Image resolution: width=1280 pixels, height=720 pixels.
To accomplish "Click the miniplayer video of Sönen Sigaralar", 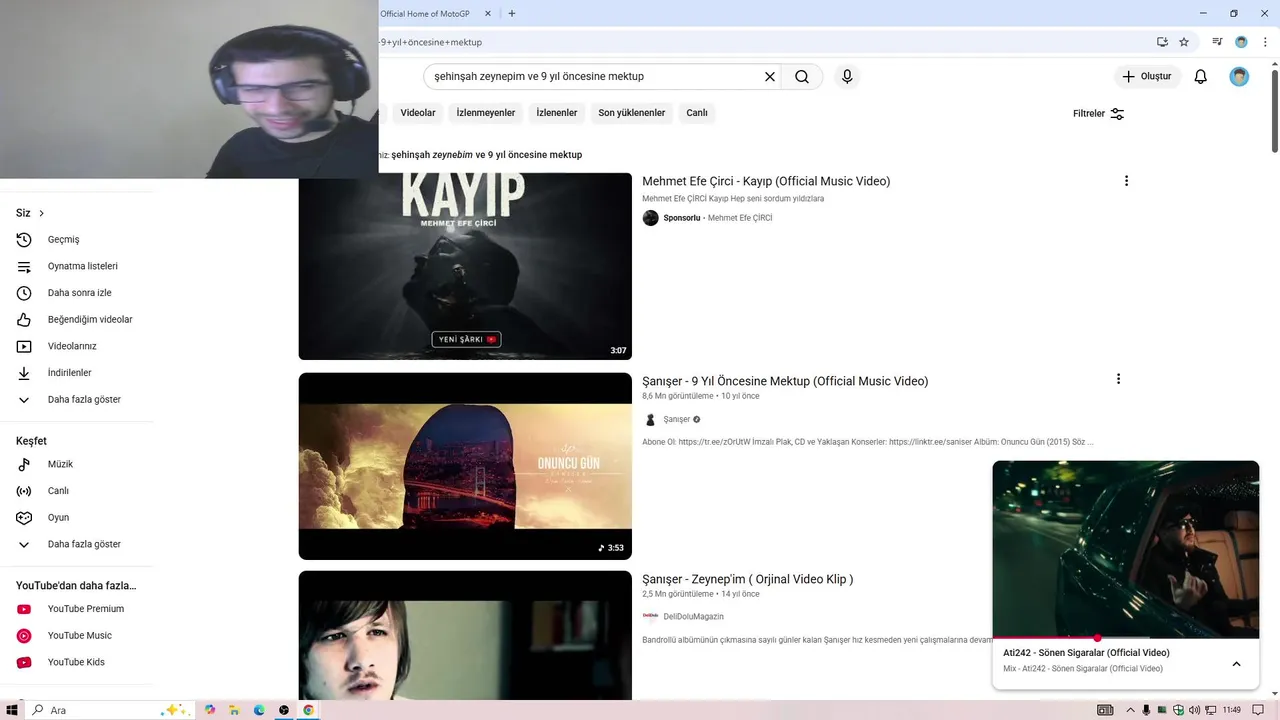I will click(x=1125, y=548).
